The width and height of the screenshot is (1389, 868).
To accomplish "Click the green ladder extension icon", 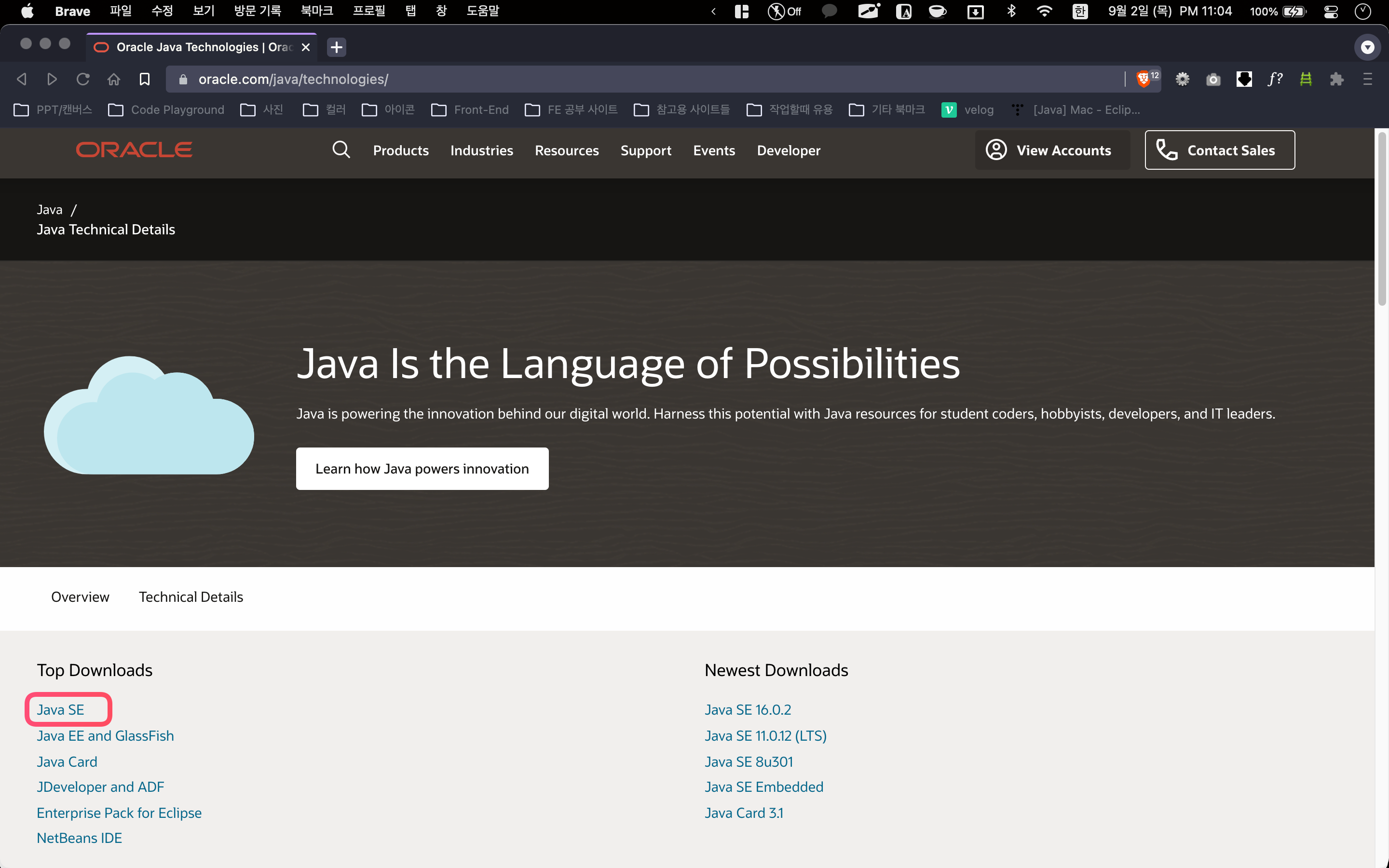I will pos(1305,79).
